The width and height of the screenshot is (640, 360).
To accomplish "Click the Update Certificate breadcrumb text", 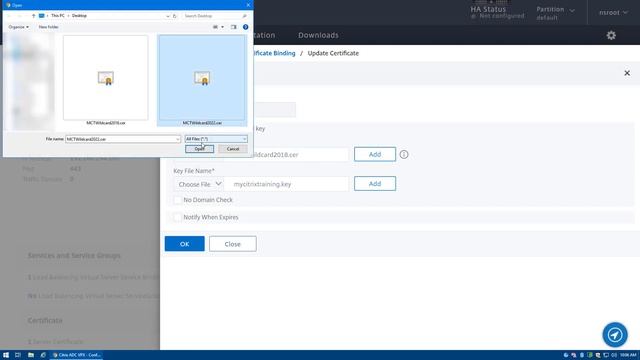I will tap(333, 53).
